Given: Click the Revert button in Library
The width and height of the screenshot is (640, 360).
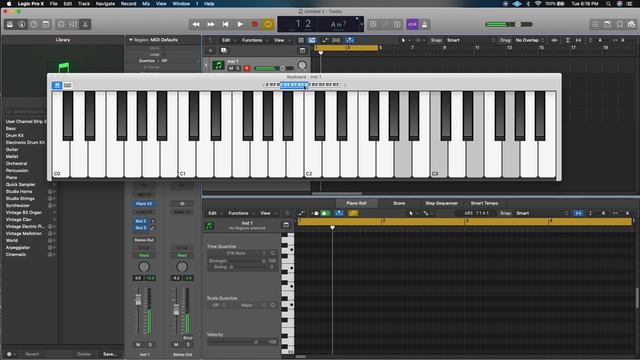Looking at the screenshot, I should [x=32, y=354].
